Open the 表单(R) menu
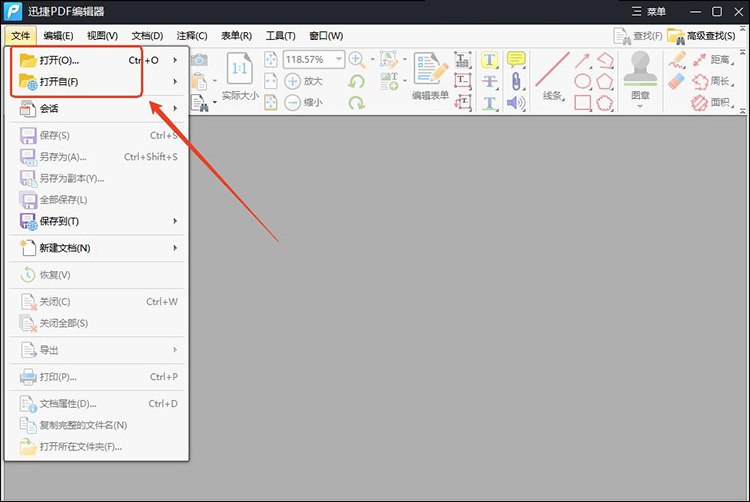The image size is (750, 502). pos(236,36)
